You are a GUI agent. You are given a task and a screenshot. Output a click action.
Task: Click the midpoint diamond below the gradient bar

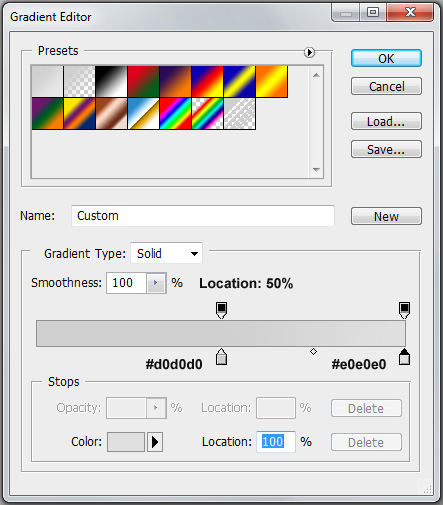[313, 352]
